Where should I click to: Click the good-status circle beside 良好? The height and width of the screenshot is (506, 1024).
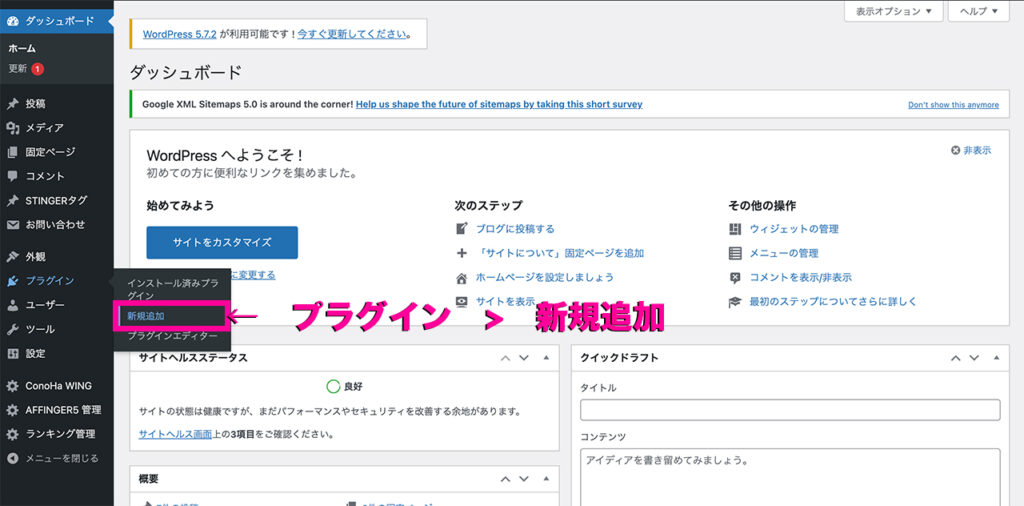pos(333,387)
